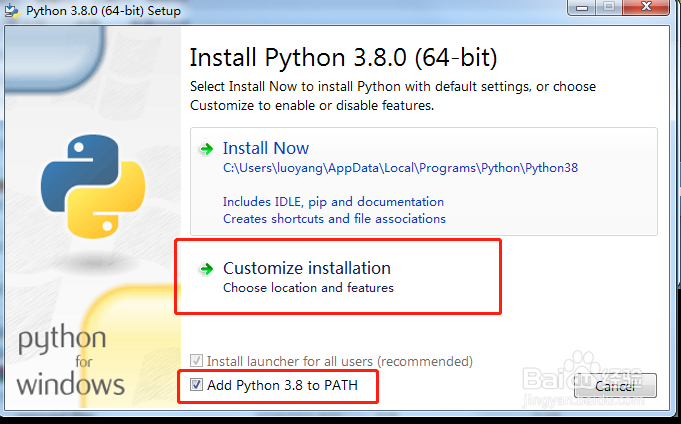This screenshot has width=681, height=424.
Task: Click the 'python for windows' wordmark
Action: (71, 361)
